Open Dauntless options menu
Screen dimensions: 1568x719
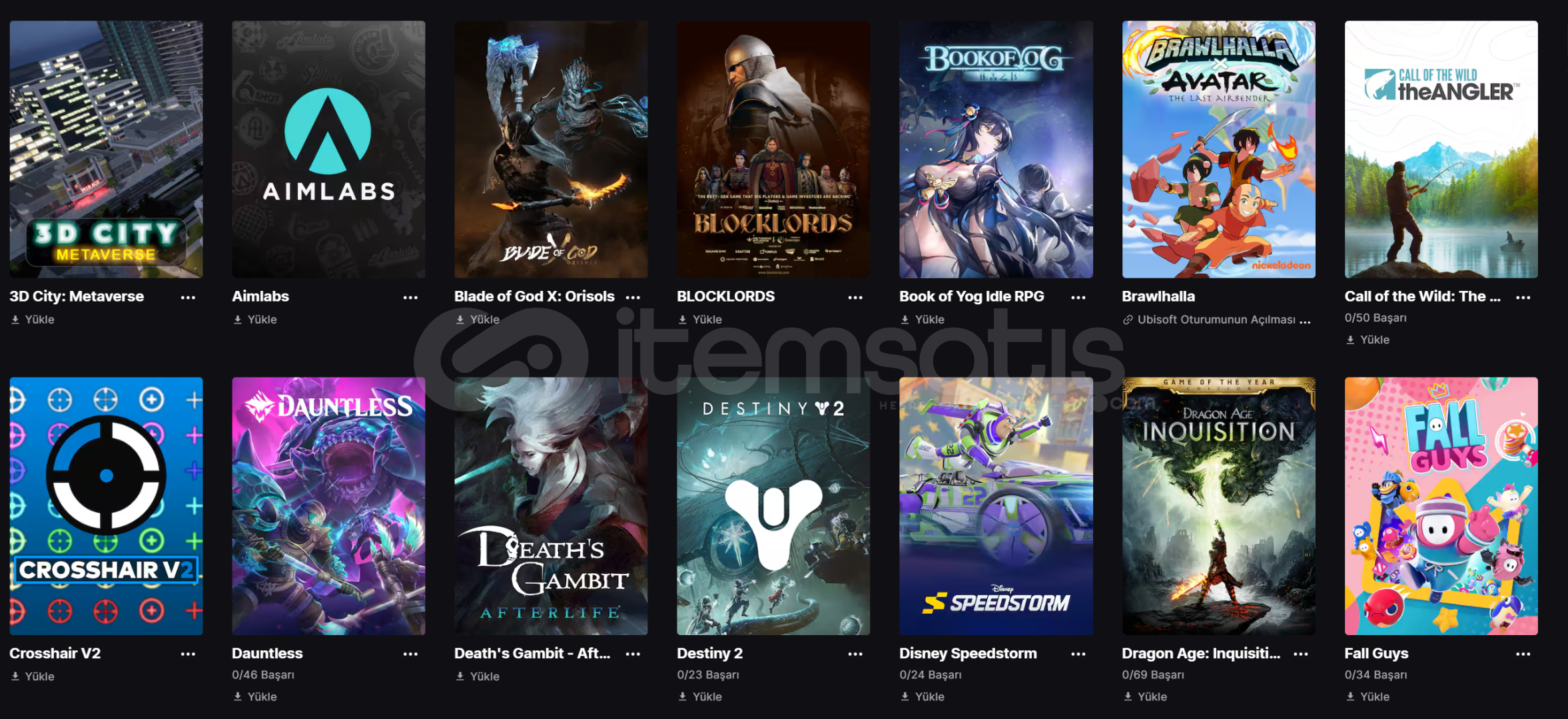(x=411, y=654)
